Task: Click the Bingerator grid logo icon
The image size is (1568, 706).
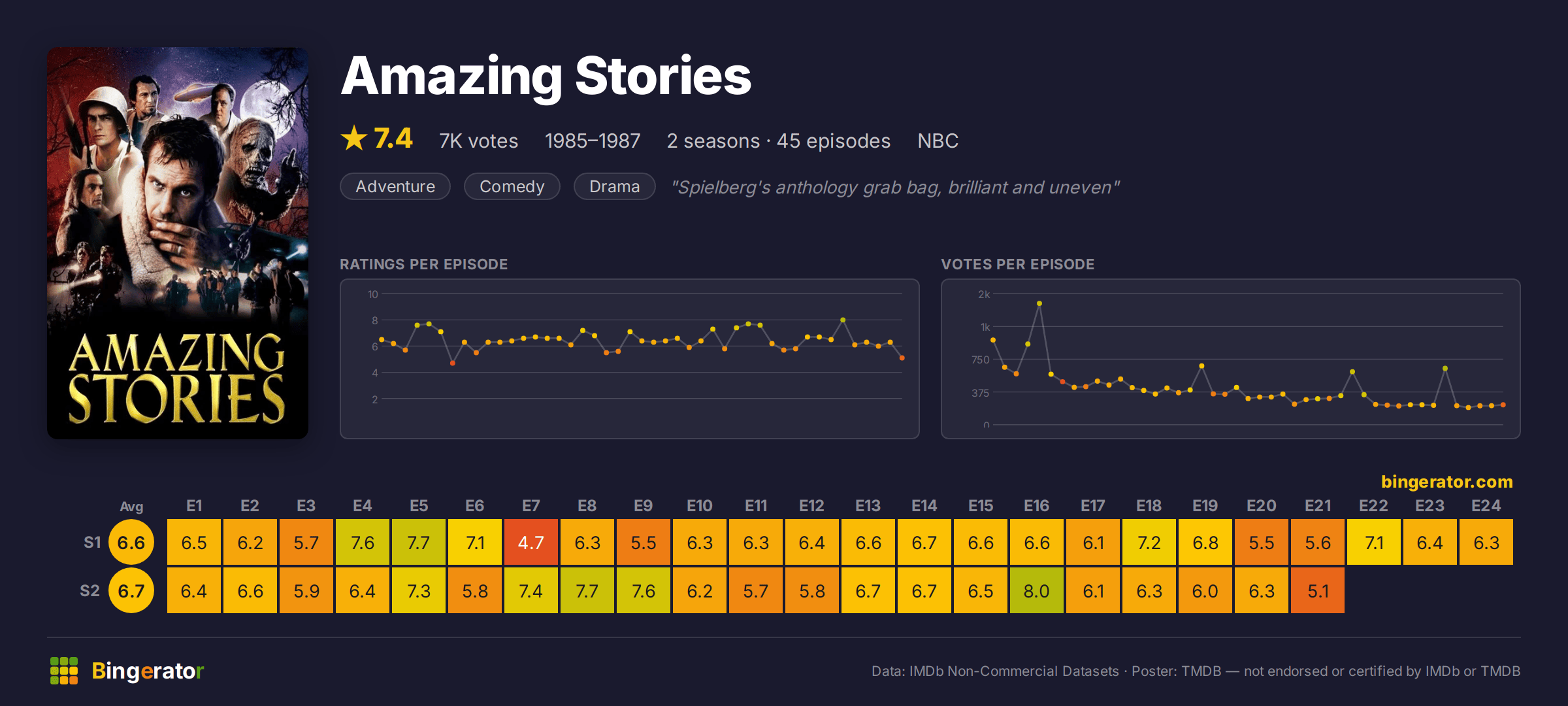Action: click(x=64, y=671)
